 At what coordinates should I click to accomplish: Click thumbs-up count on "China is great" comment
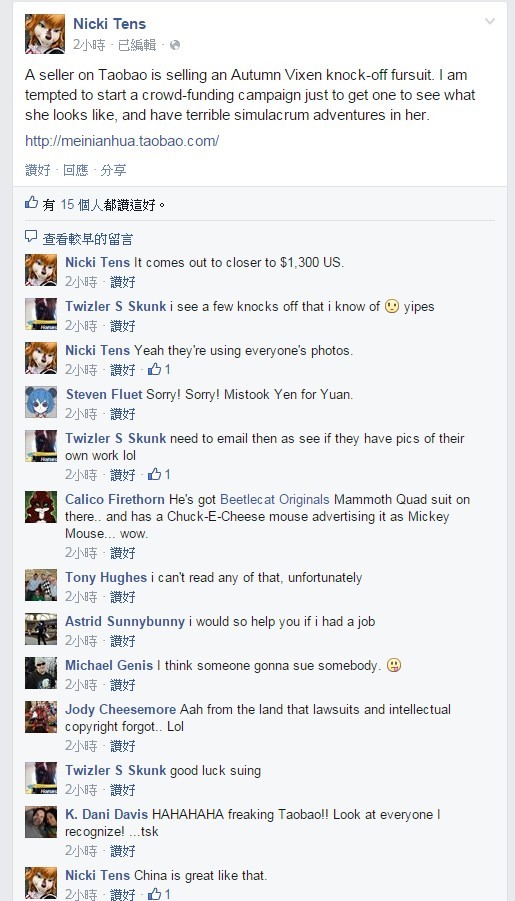point(159,894)
